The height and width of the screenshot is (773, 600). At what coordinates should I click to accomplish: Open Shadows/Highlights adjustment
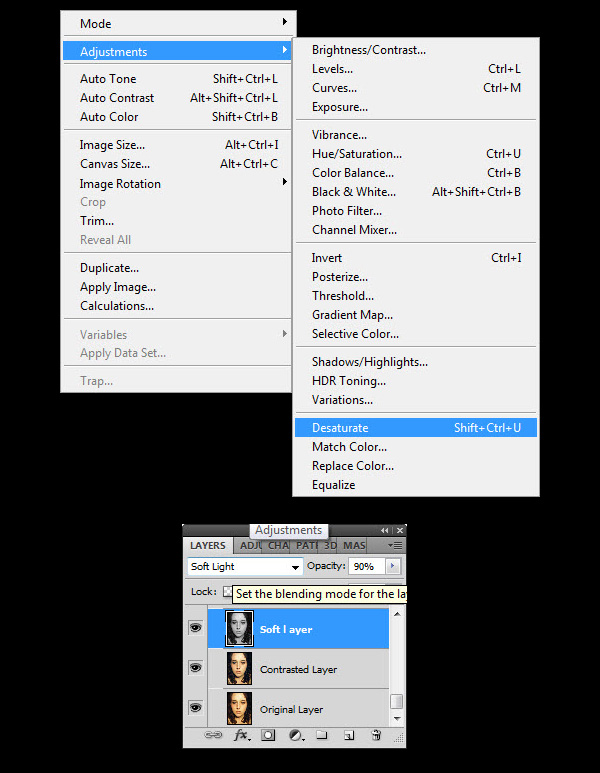[x=416, y=362]
